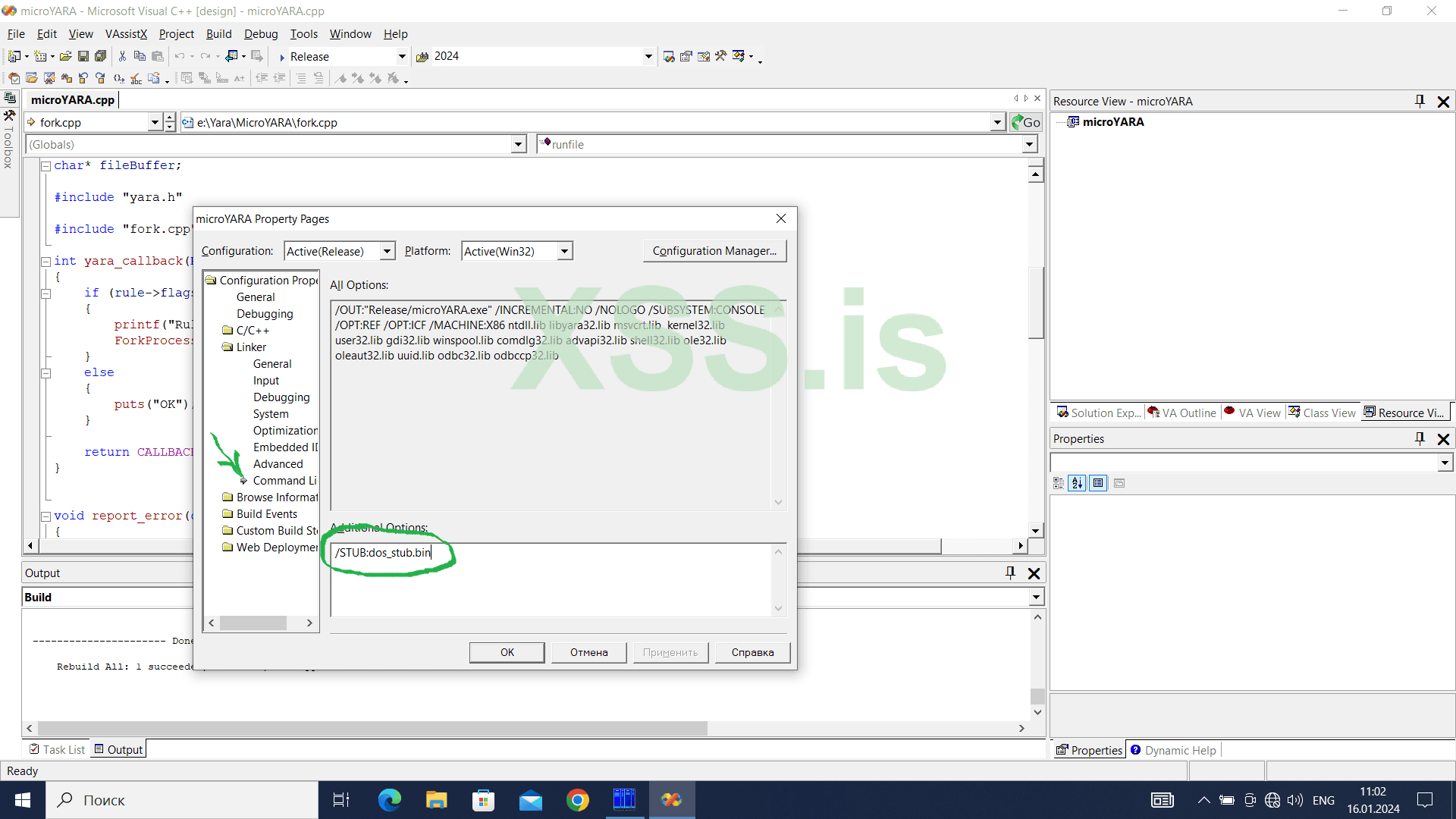Open Google Chrome from the taskbar
The image size is (1456, 819).
(578, 799)
